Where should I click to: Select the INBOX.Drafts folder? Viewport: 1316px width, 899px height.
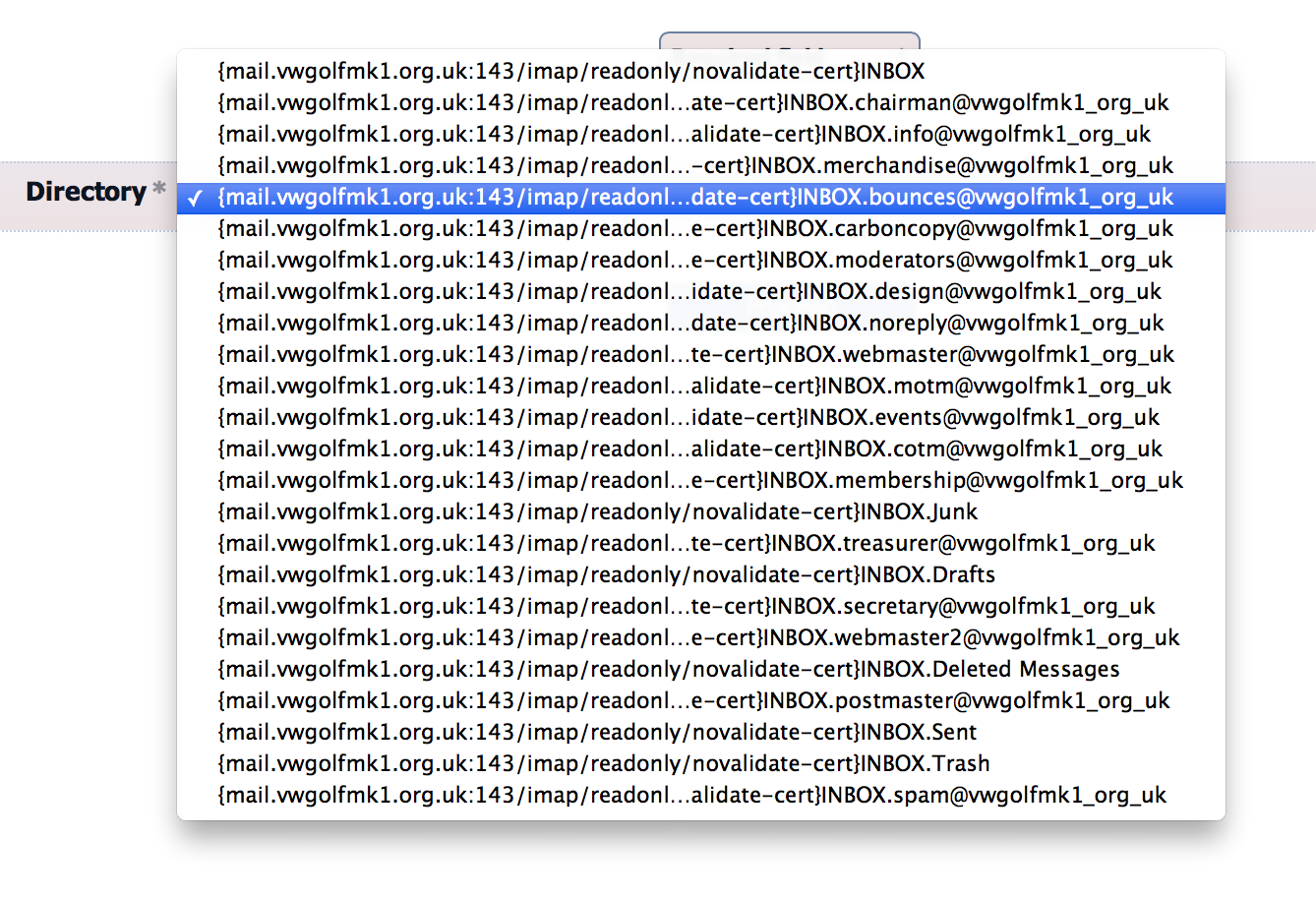pyautogui.click(x=606, y=574)
